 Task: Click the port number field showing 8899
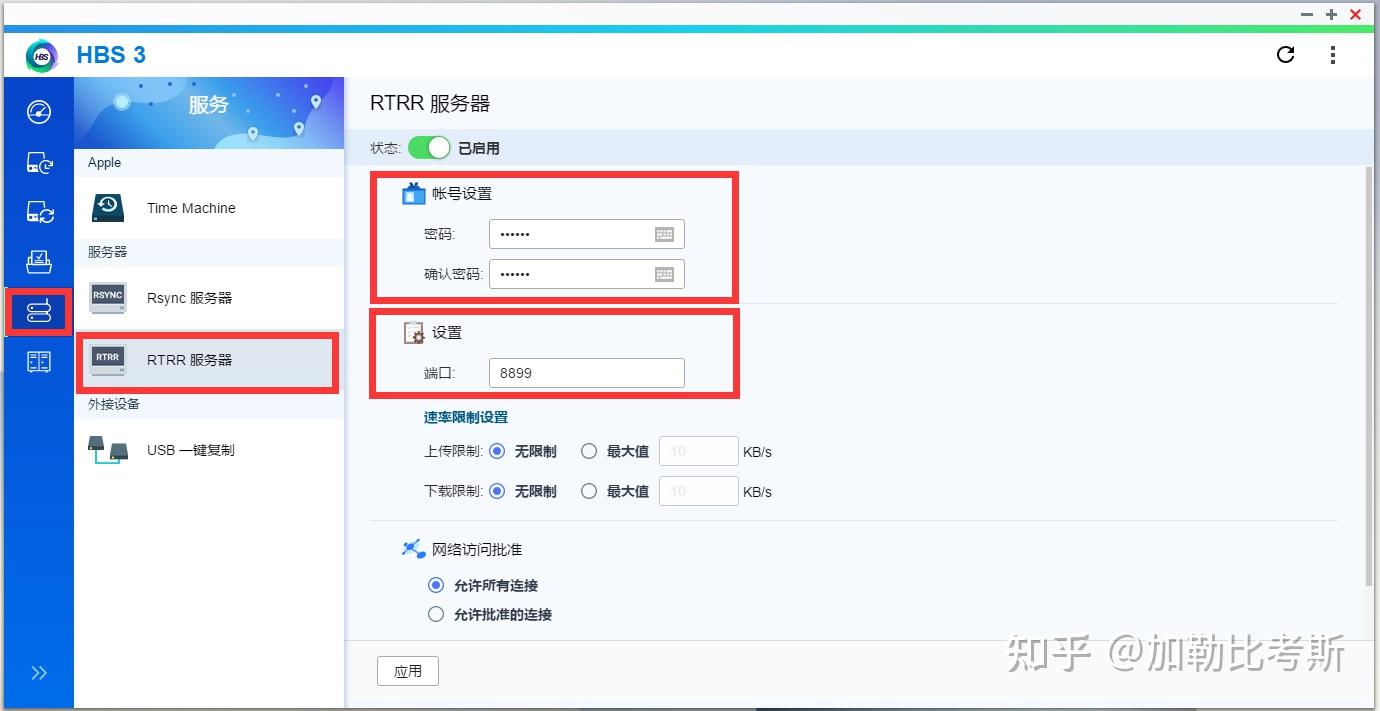[x=586, y=372]
